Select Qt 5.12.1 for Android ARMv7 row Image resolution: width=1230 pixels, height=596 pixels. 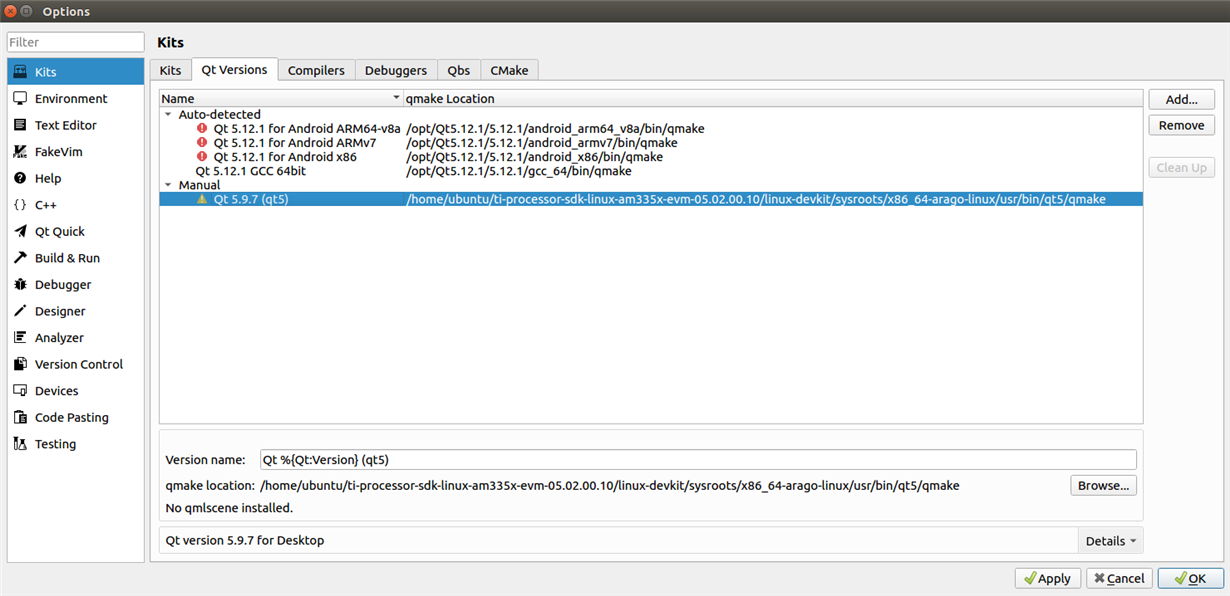click(x=651, y=143)
